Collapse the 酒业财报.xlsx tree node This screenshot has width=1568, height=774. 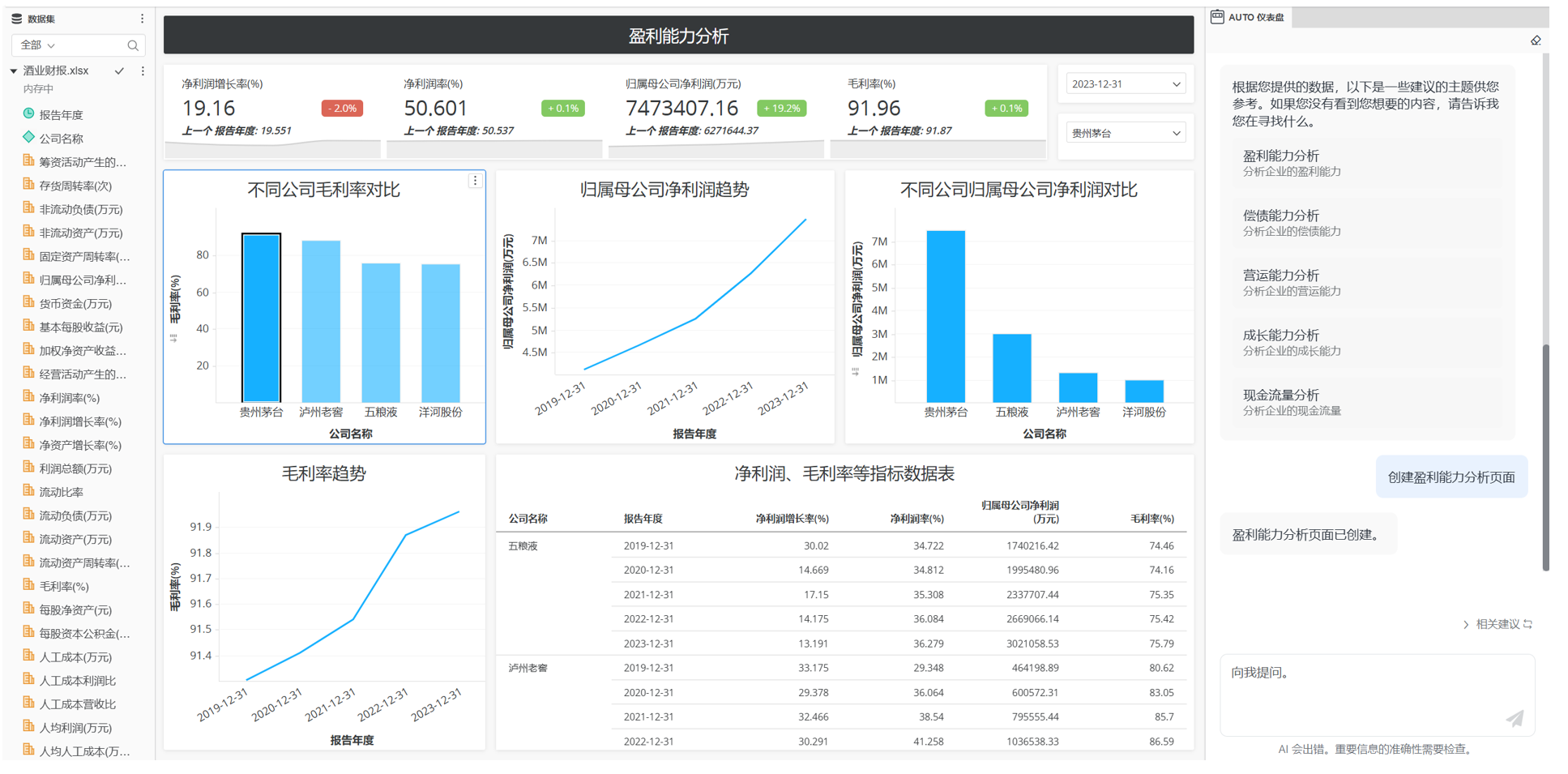click(x=14, y=71)
